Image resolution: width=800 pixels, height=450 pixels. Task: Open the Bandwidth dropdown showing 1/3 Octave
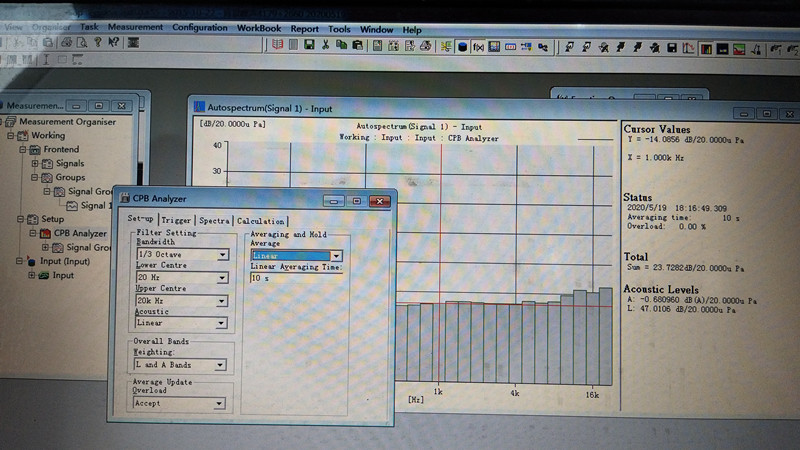click(x=222, y=254)
